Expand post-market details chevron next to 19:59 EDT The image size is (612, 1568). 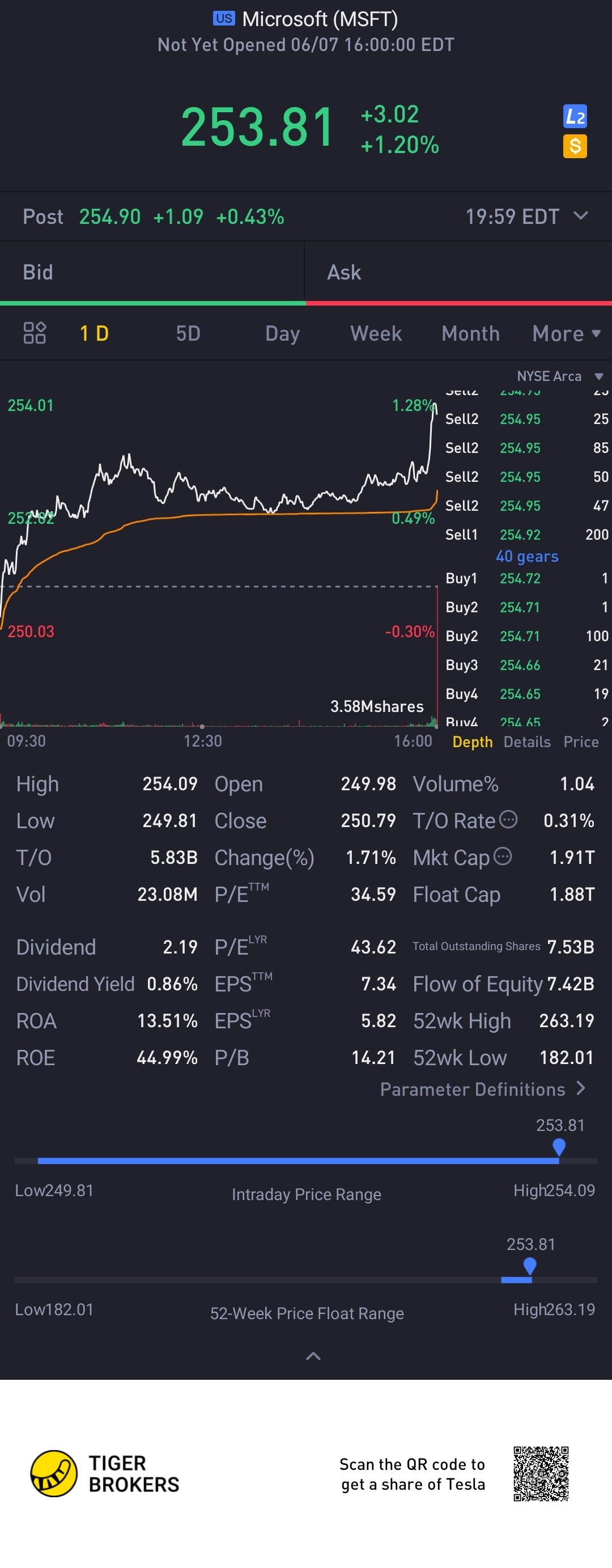click(581, 215)
